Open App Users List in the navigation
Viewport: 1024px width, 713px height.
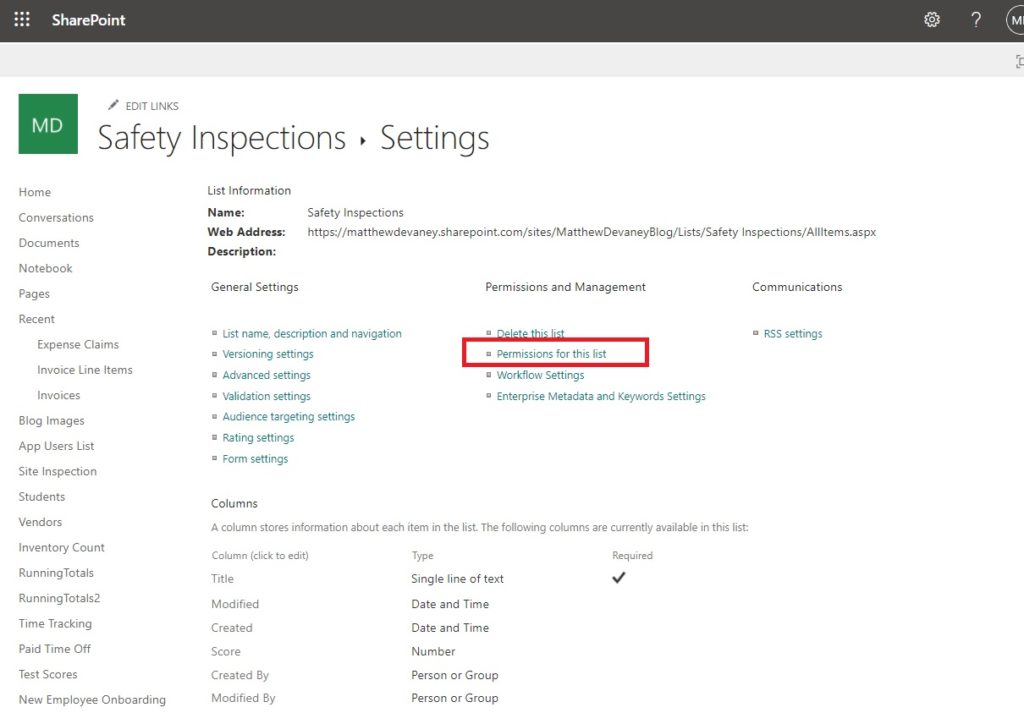point(56,446)
